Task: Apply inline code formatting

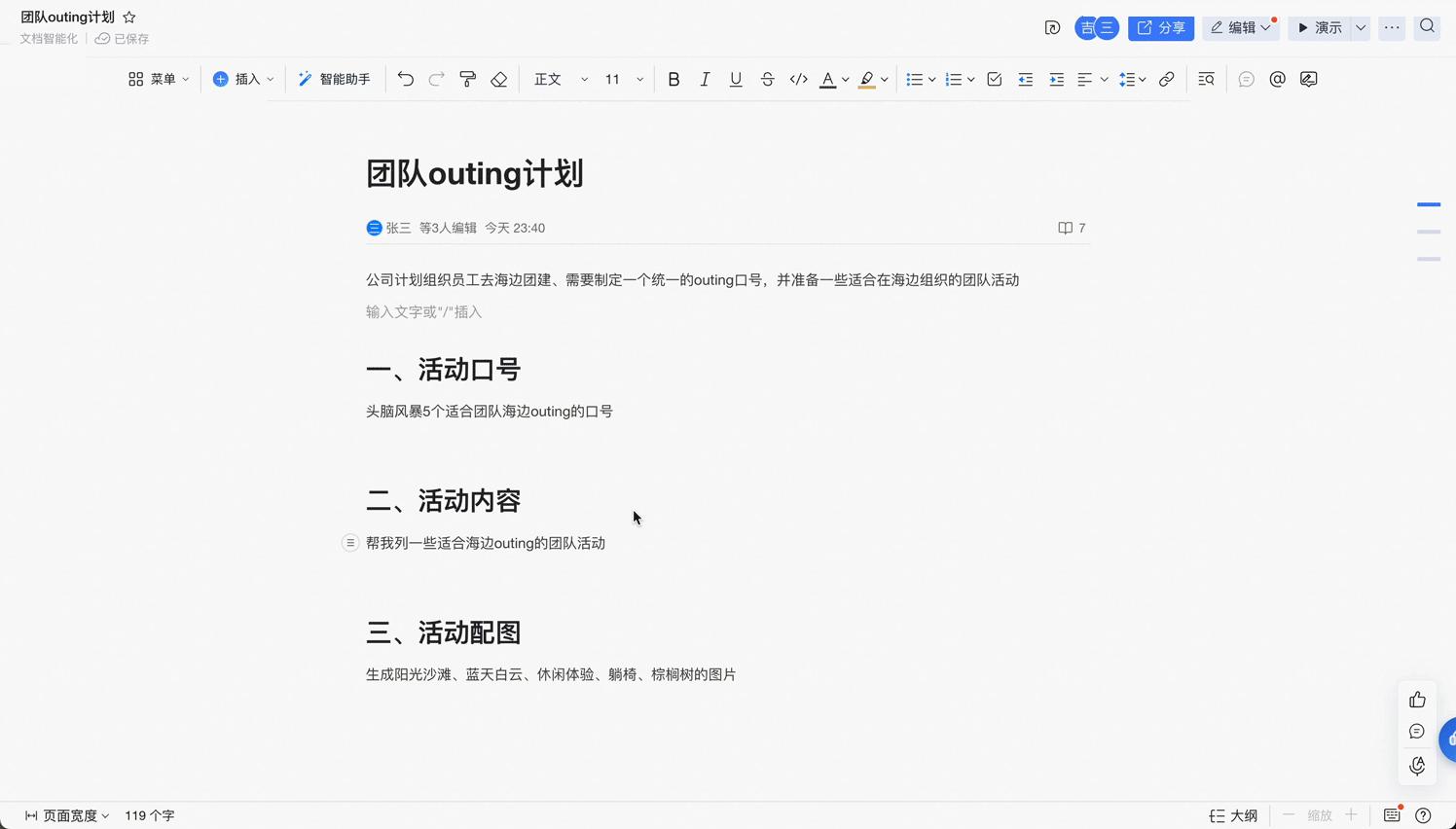Action: (x=798, y=79)
